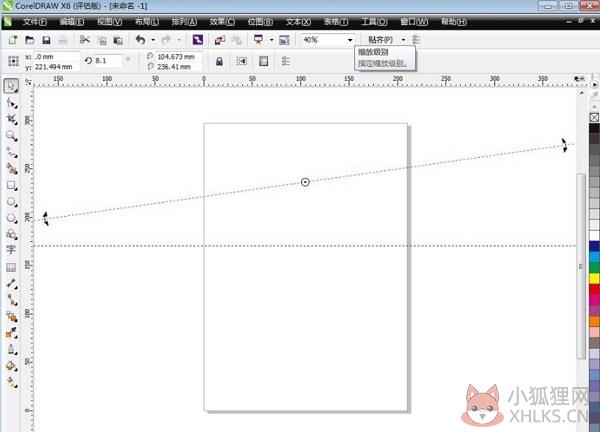Image resolution: width=600 pixels, height=432 pixels.
Task: Expand the Application Launcher dropdown arrow
Action: (x=271, y=40)
